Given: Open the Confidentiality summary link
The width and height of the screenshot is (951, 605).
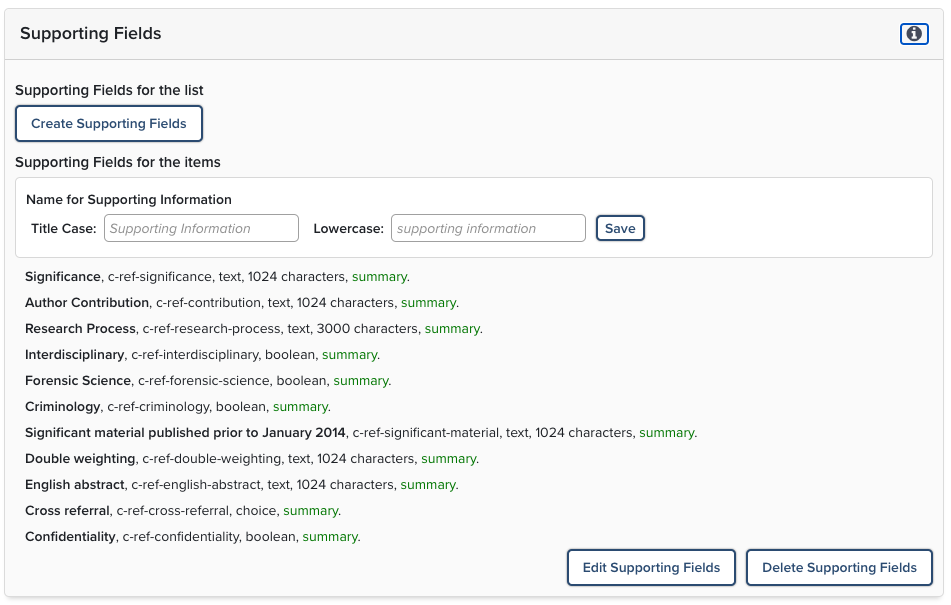Looking at the screenshot, I should (x=330, y=537).
